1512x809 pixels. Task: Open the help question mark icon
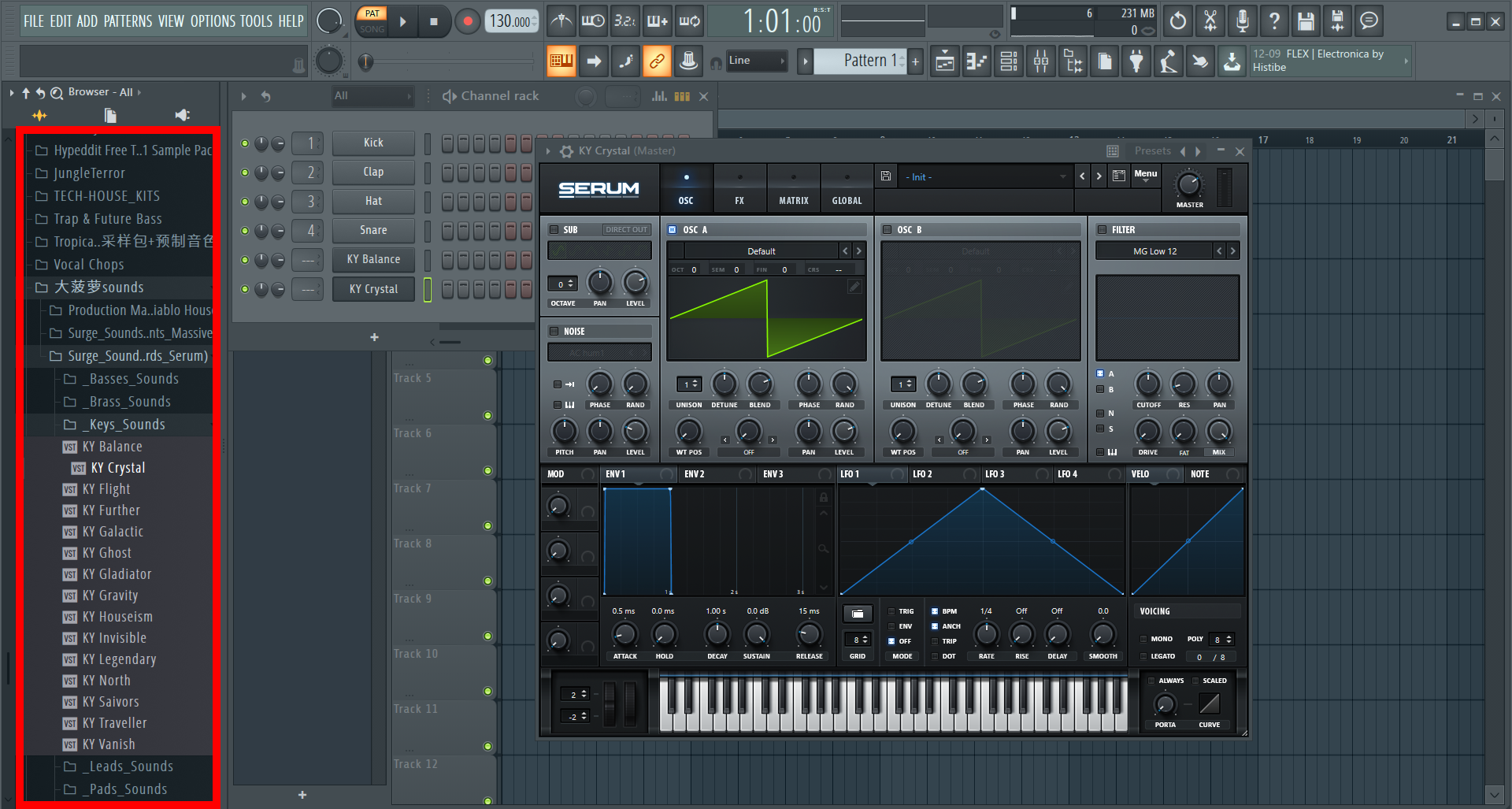pos(1274,21)
